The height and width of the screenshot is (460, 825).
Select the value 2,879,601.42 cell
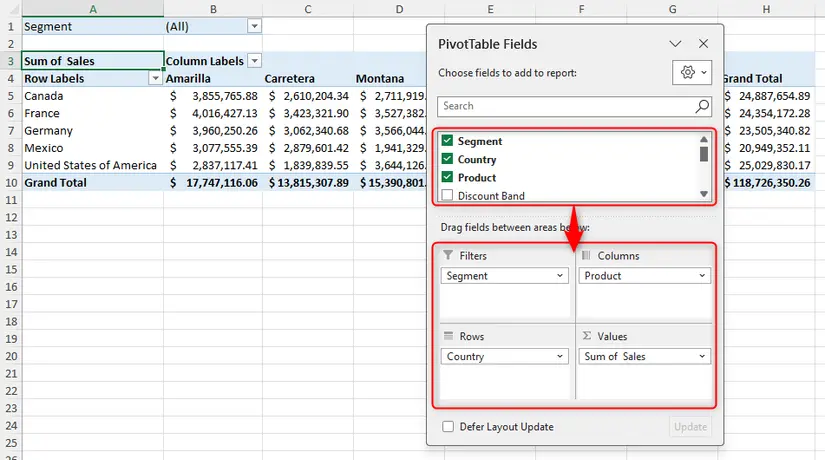(x=308, y=148)
